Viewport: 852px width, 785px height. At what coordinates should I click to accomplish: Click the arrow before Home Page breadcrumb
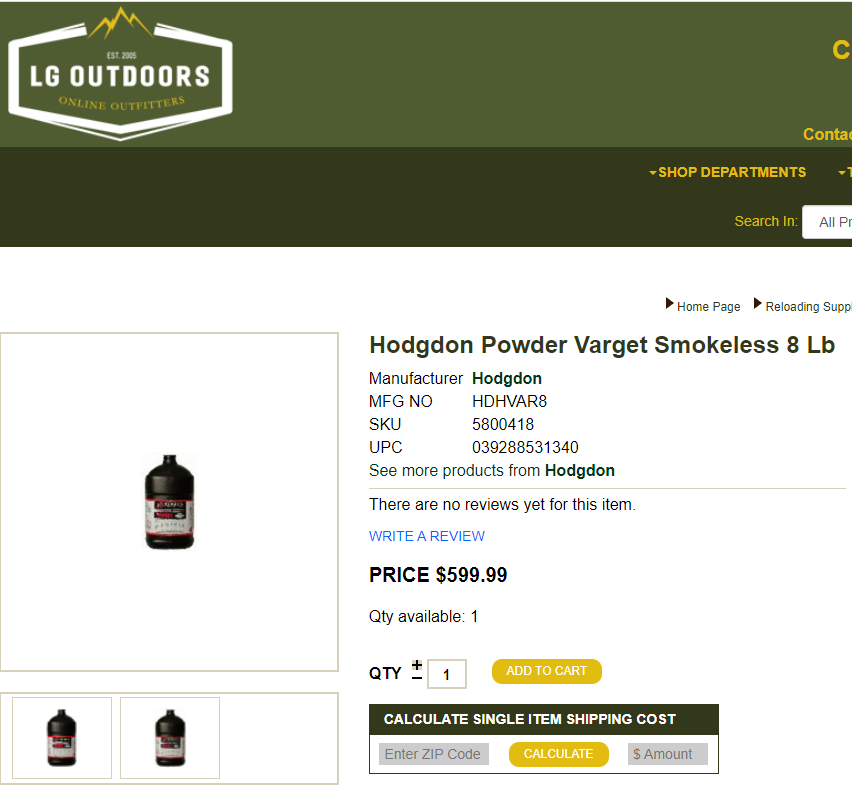(x=669, y=303)
